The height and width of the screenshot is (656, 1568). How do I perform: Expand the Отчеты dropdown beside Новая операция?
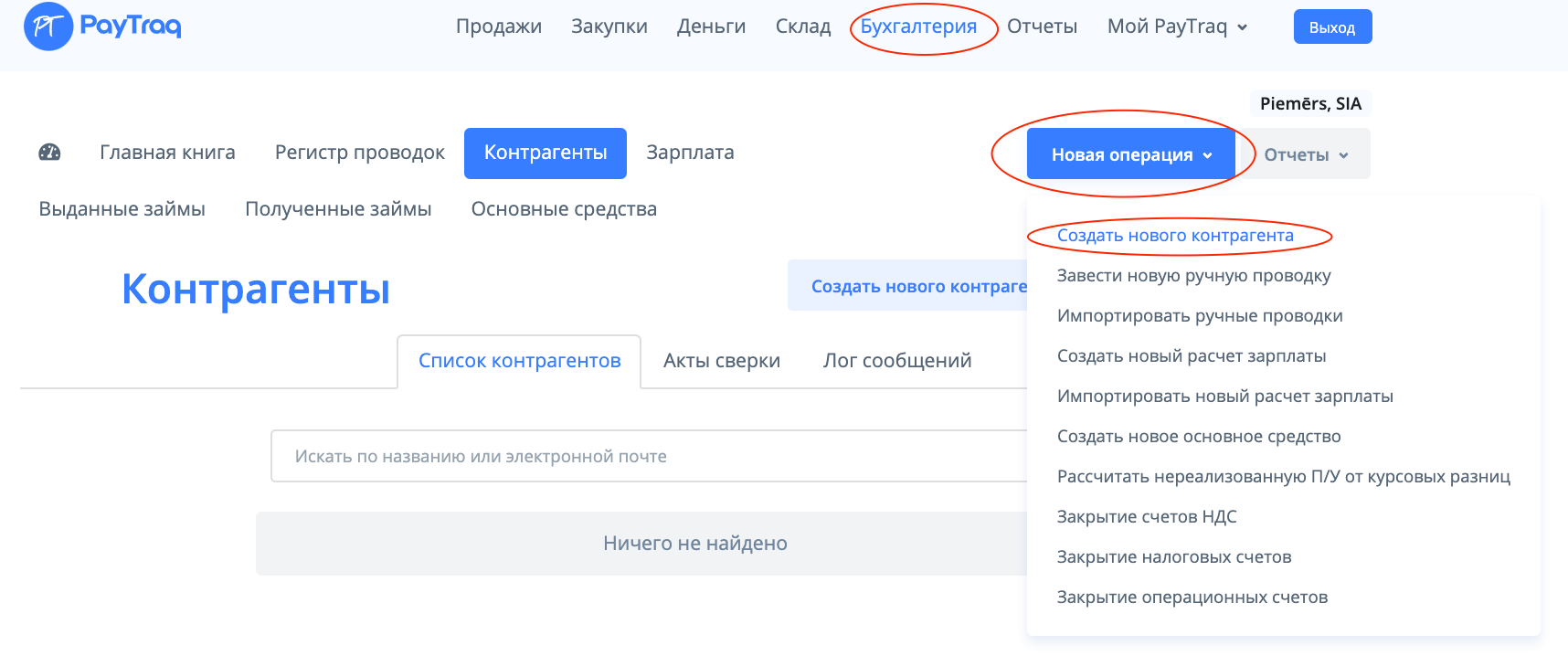1306,154
